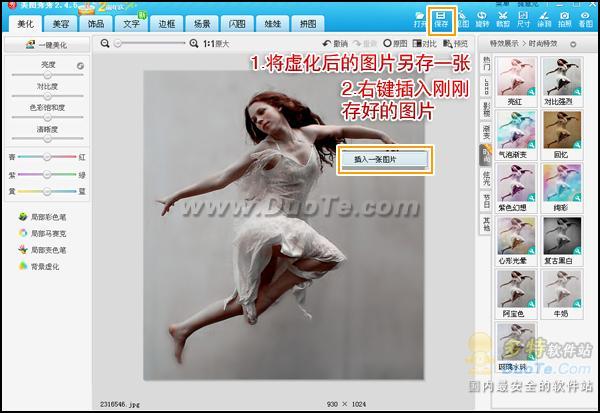Screen dimensions: 600x413
Task: Switch to the 文字 tab
Action: (131, 24)
